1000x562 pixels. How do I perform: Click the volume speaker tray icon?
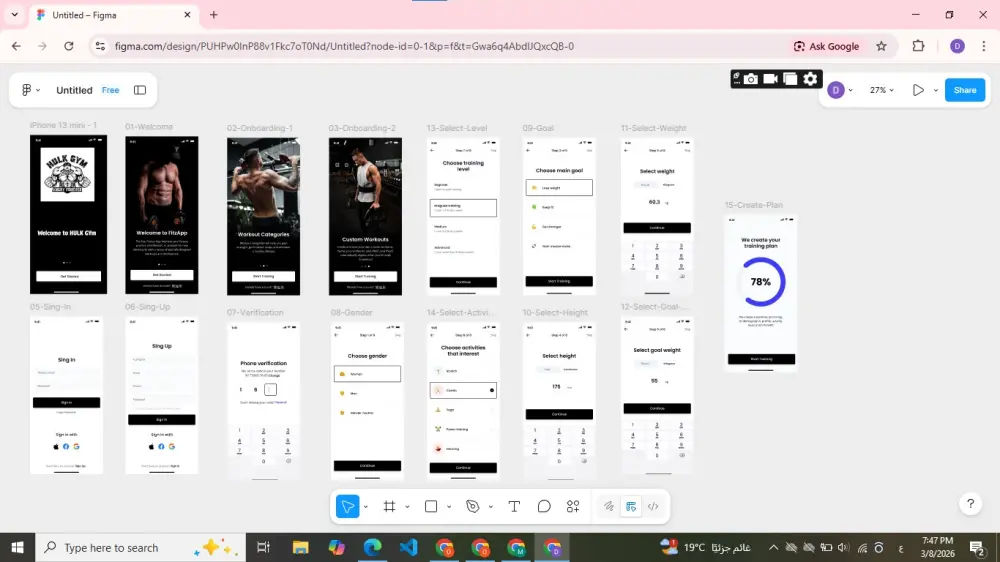click(x=844, y=547)
